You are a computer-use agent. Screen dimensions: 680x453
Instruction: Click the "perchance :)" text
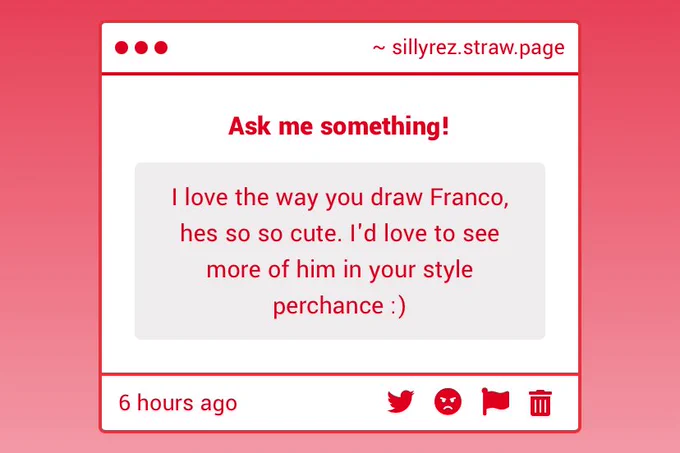click(340, 306)
